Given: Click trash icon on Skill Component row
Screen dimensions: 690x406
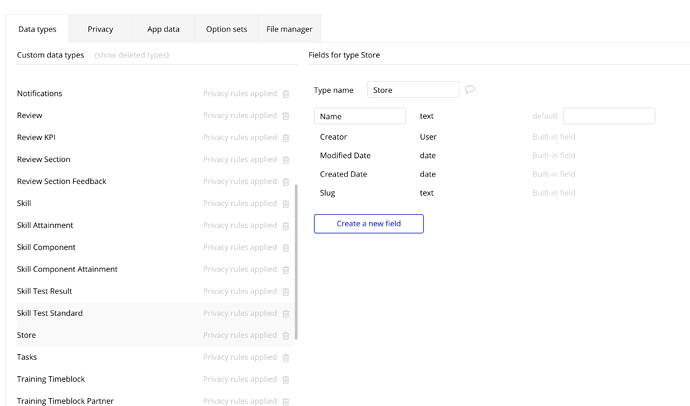Looking at the screenshot, I should [x=286, y=248].
